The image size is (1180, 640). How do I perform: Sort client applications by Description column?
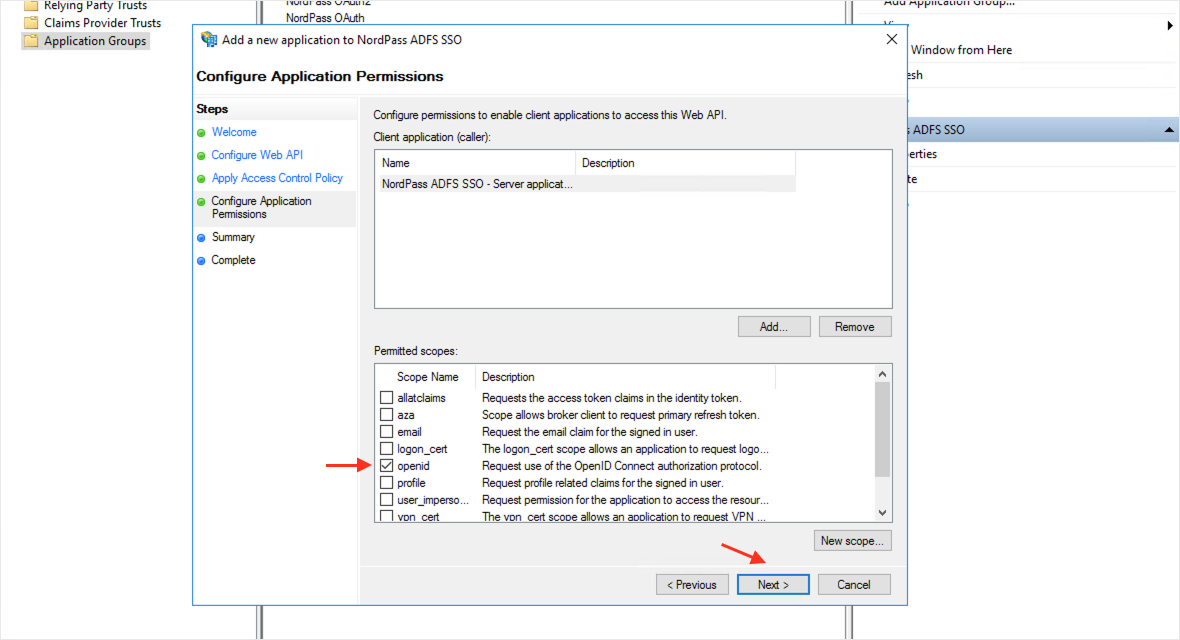point(685,163)
